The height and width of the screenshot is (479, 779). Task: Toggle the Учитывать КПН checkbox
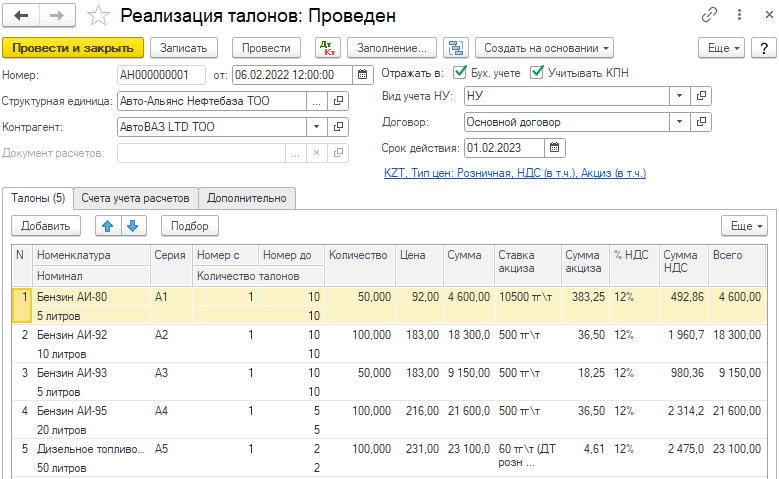pyautogui.click(x=537, y=72)
